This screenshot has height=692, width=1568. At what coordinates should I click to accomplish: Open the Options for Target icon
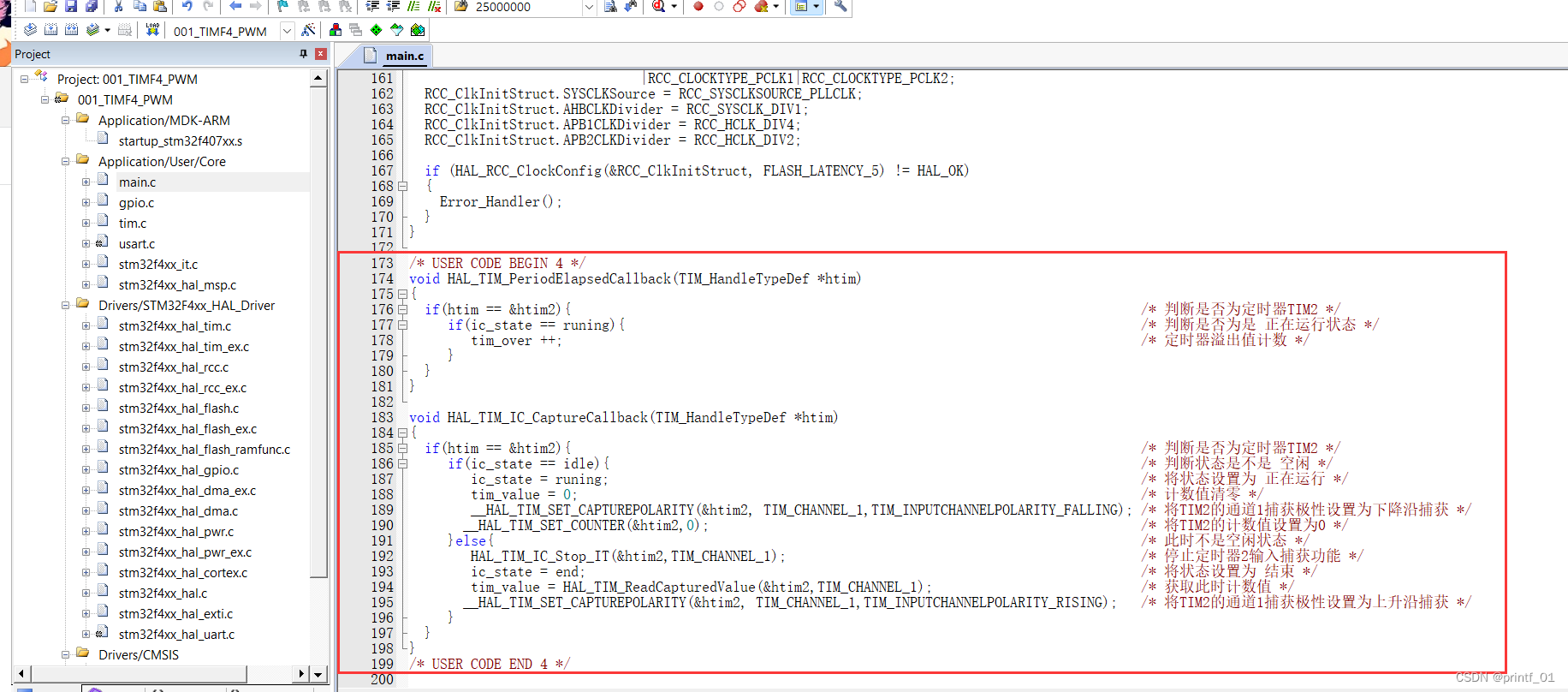pos(308,30)
